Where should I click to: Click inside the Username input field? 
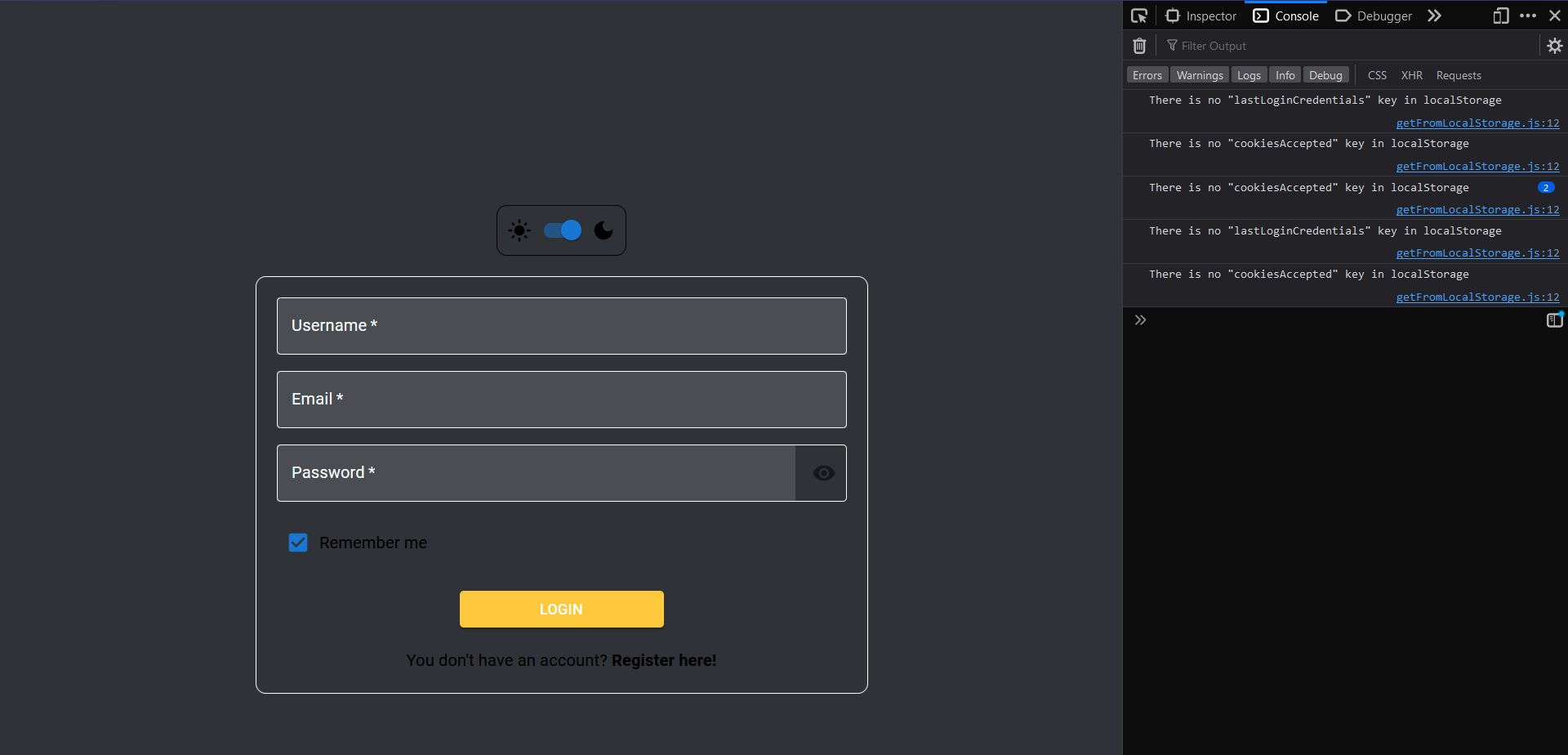click(561, 326)
